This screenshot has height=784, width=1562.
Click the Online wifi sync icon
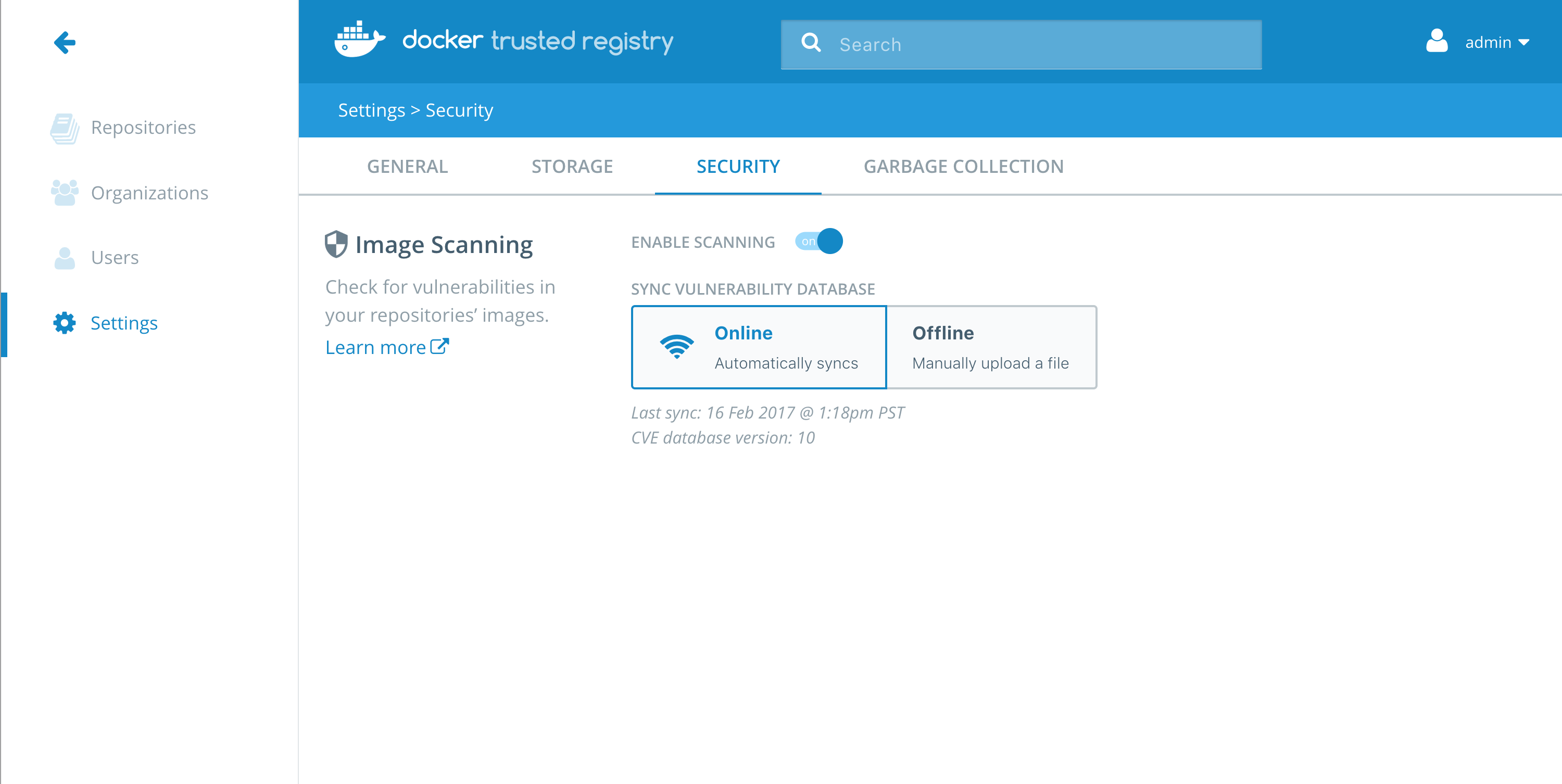point(676,347)
